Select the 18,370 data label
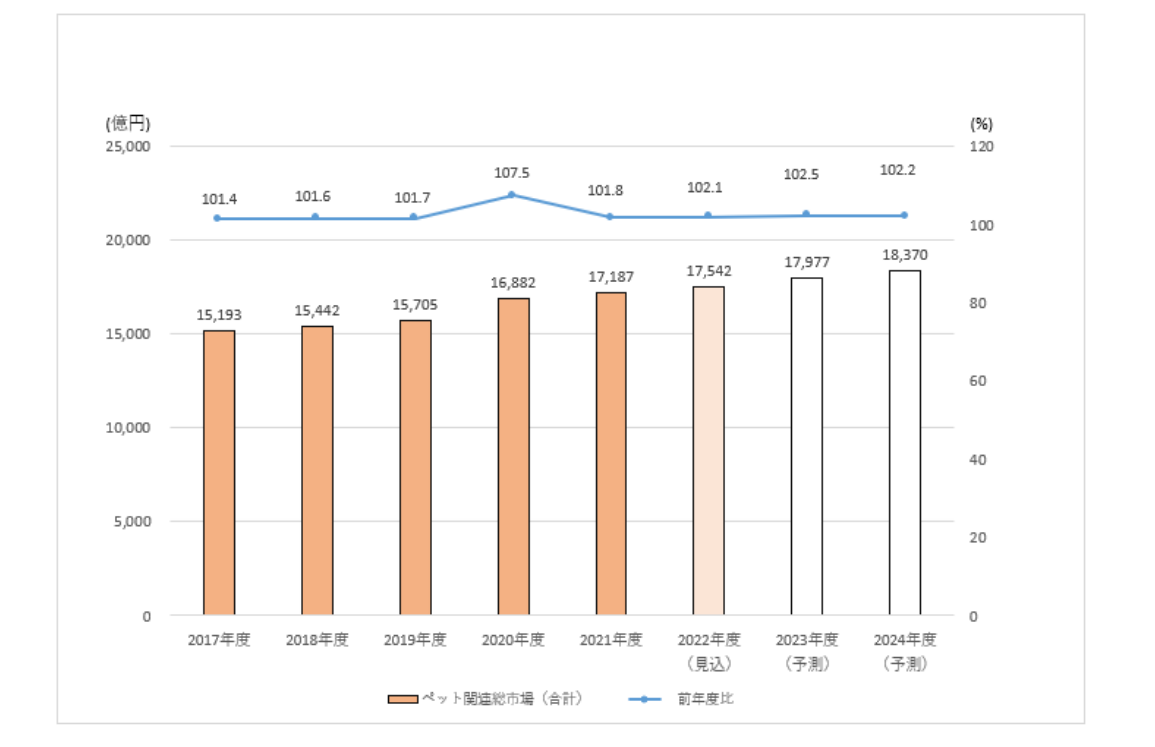The width and height of the screenshot is (1155, 747). tap(904, 256)
